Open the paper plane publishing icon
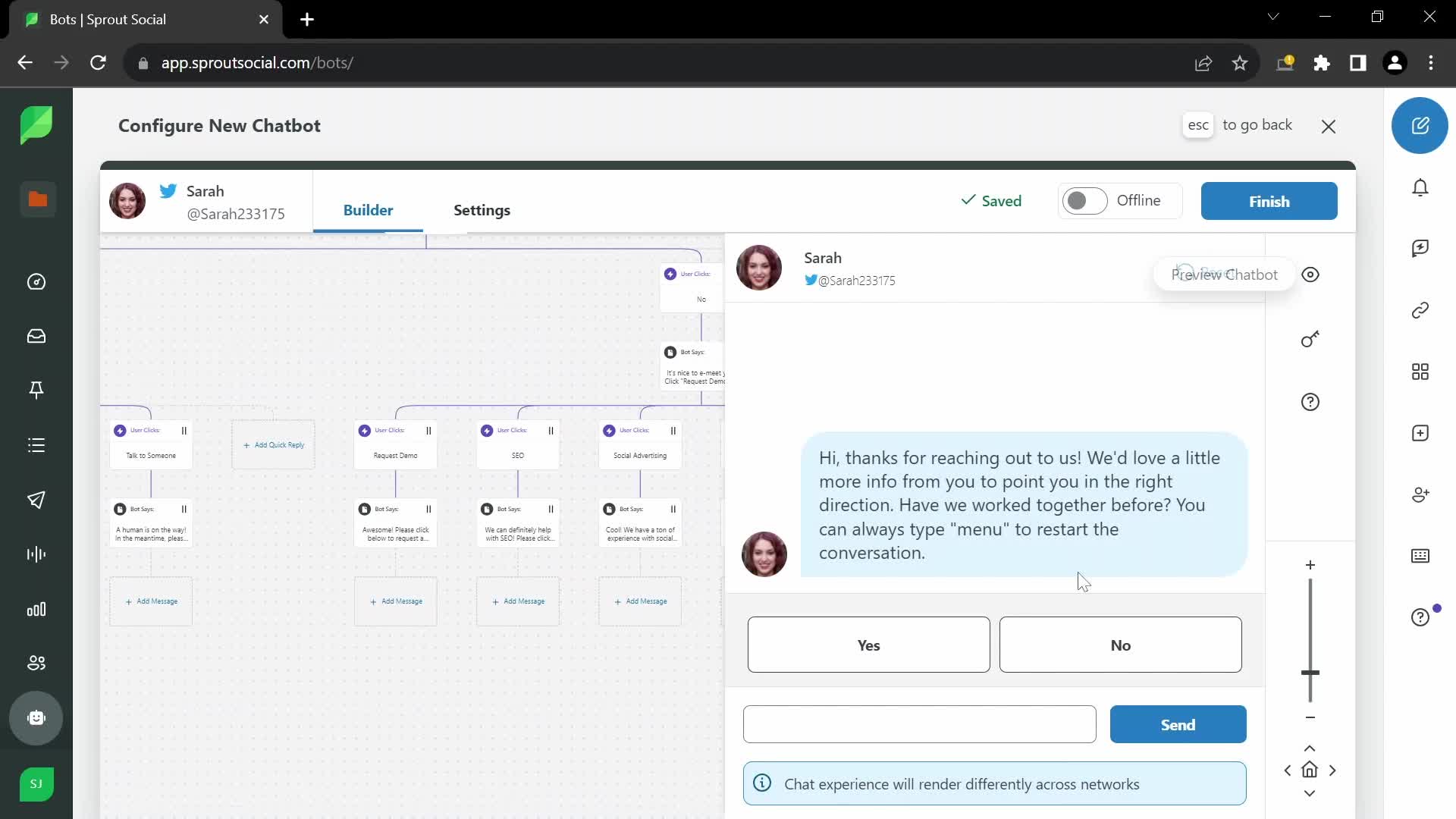The width and height of the screenshot is (1456, 819). tap(36, 500)
